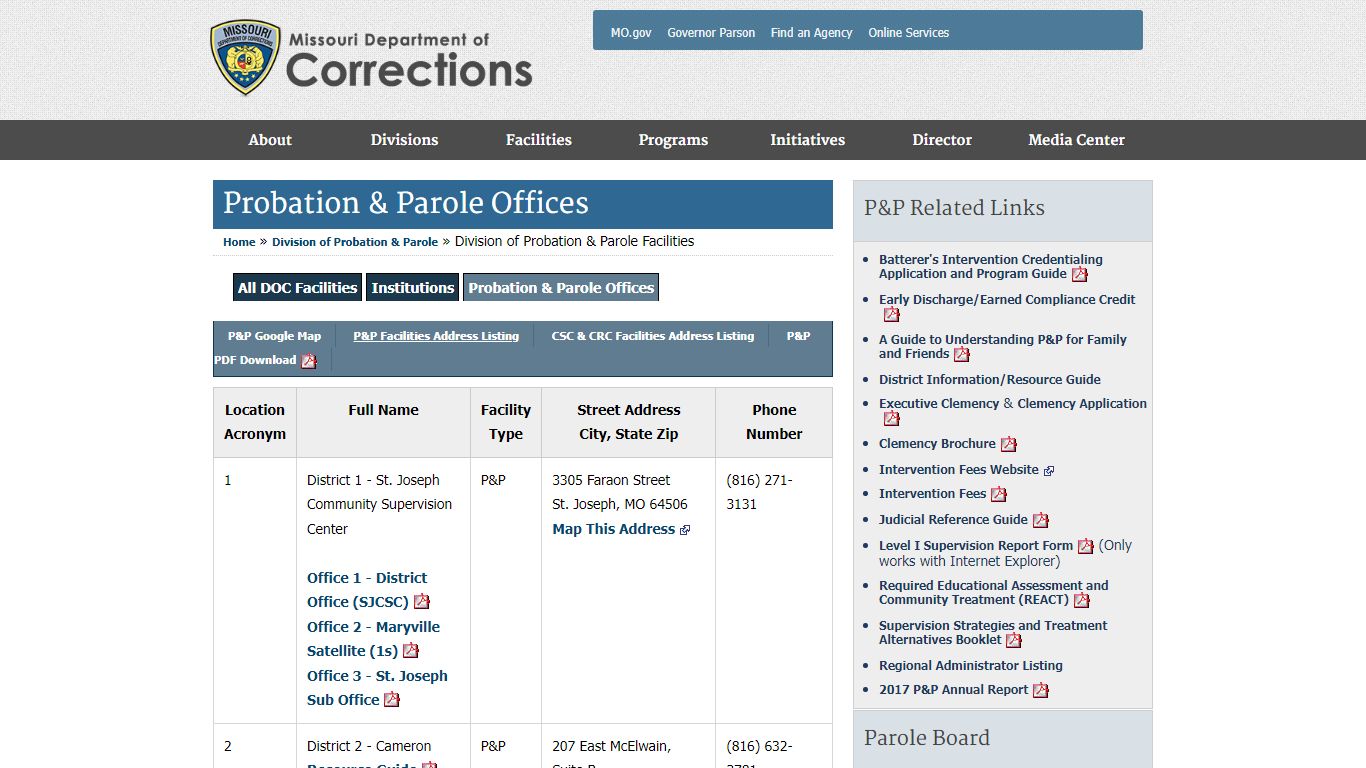Open the Initiatives menu

point(807,140)
